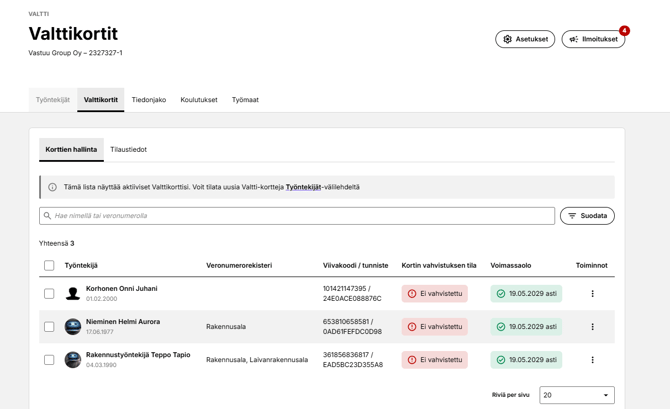Viewport: 670px width, 409px height.
Task: Click the name Korhonen Onni Juhani
Action: tap(122, 288)
